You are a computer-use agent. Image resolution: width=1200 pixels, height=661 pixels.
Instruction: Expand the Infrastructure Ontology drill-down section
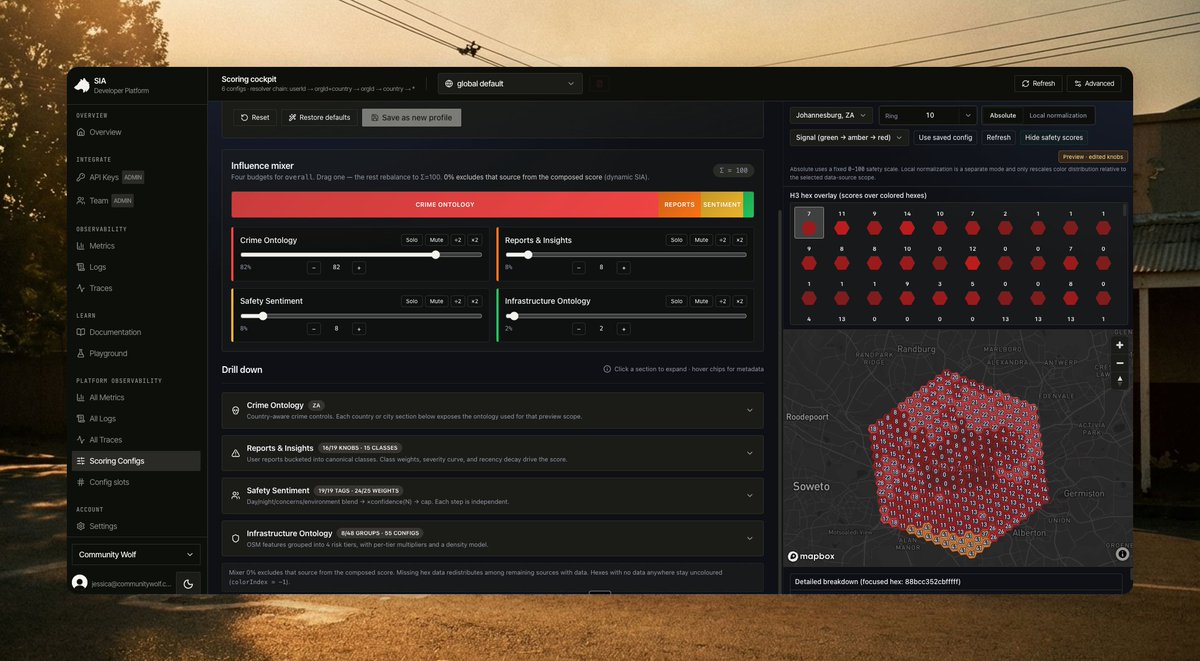click(492, 538)
